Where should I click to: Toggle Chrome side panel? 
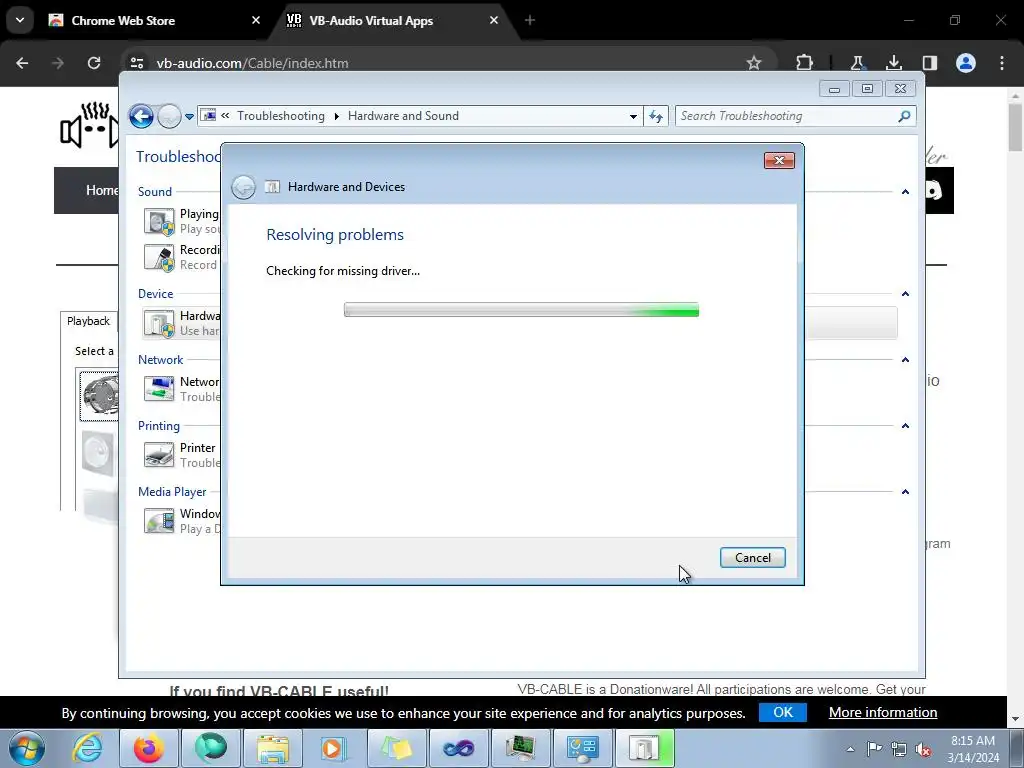click(930, 63)
